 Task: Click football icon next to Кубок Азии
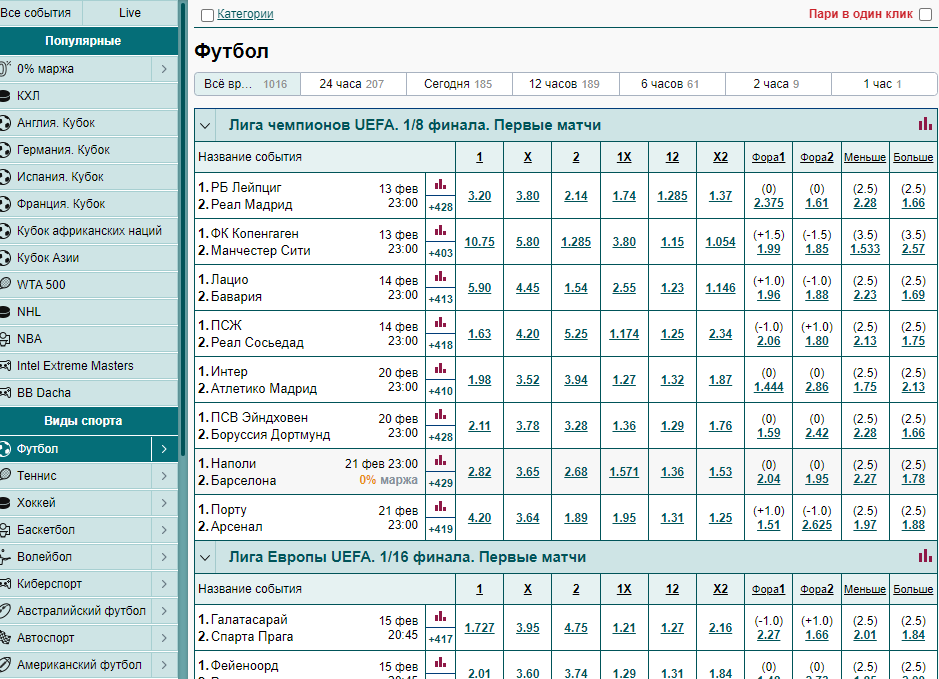click(5, 258)
